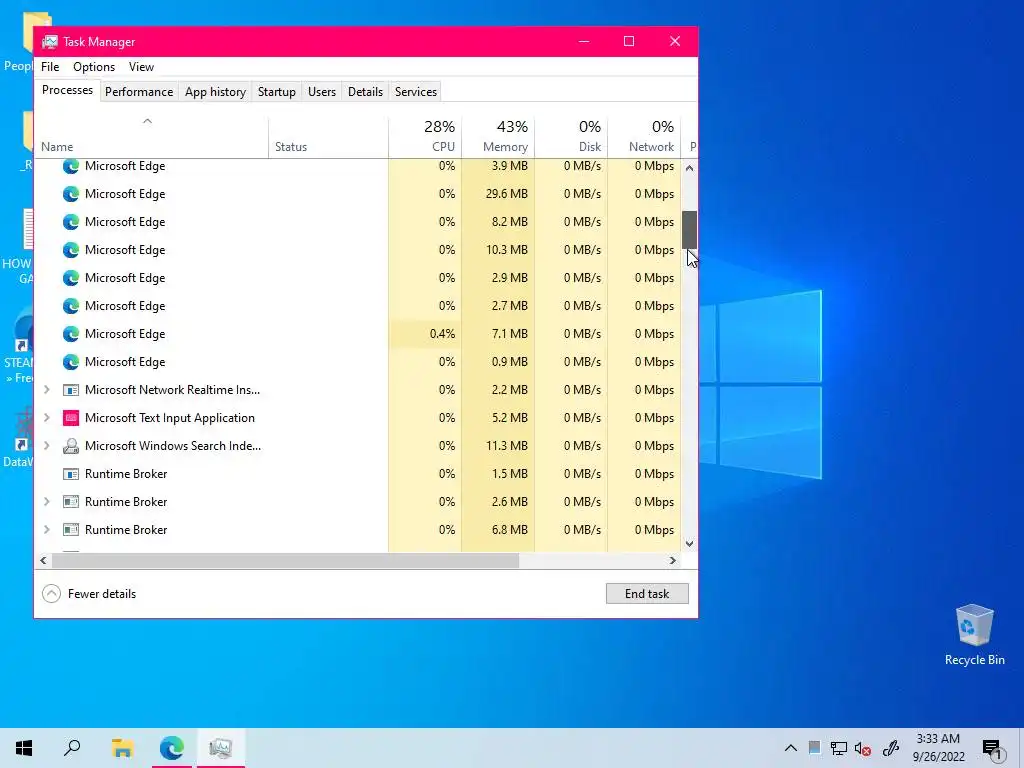The width and height of the screenshot is (1024, 768).
Task: Click the scroll up arrow of process list
Action: tap(690, 168)
